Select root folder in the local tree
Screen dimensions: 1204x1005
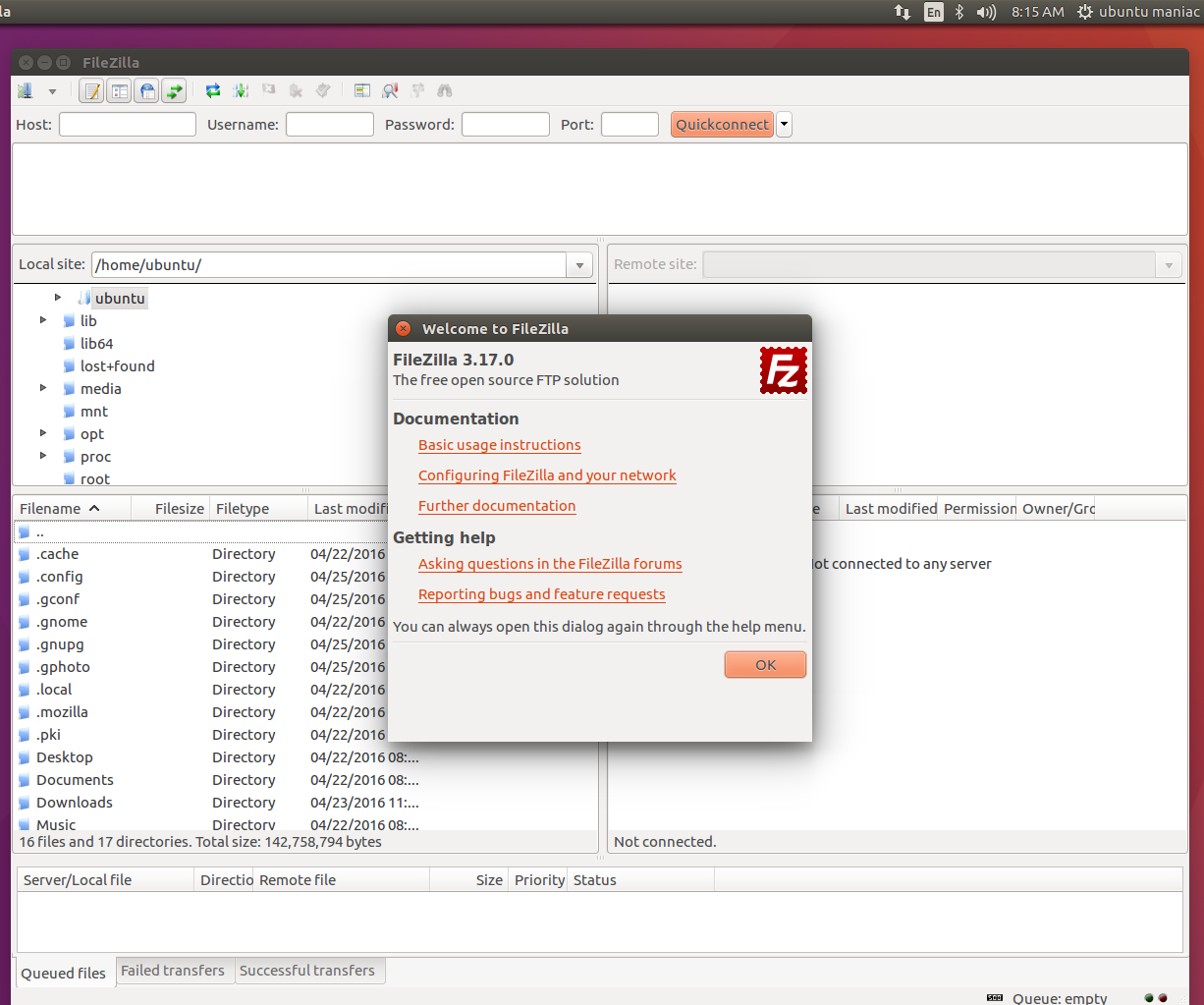[95, 478]
